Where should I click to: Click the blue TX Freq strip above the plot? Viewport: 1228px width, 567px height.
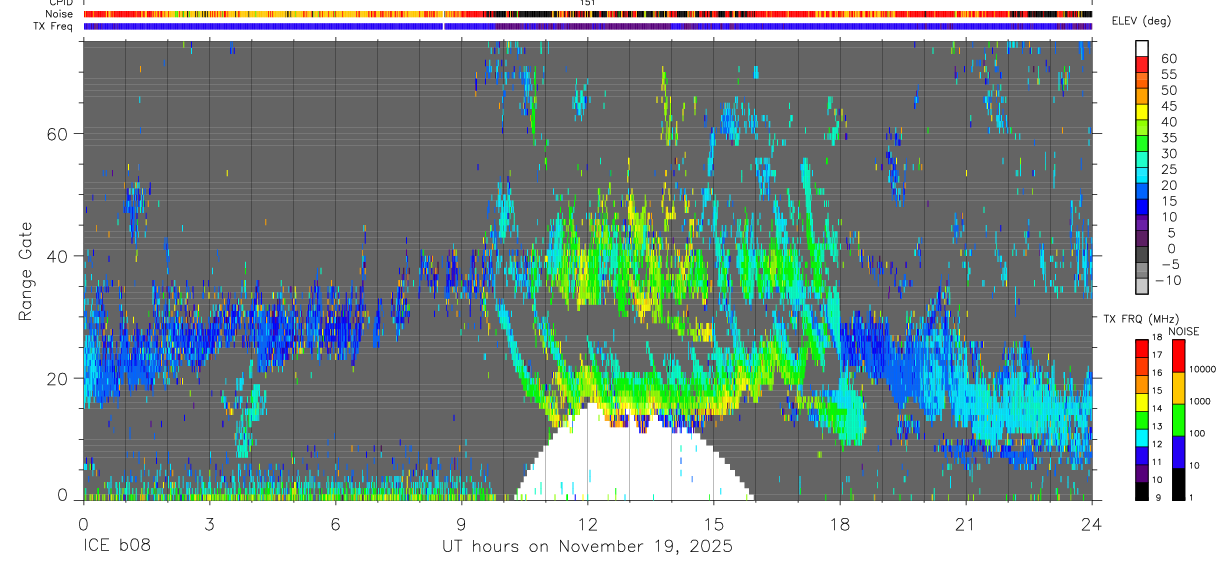click(588, 26)
